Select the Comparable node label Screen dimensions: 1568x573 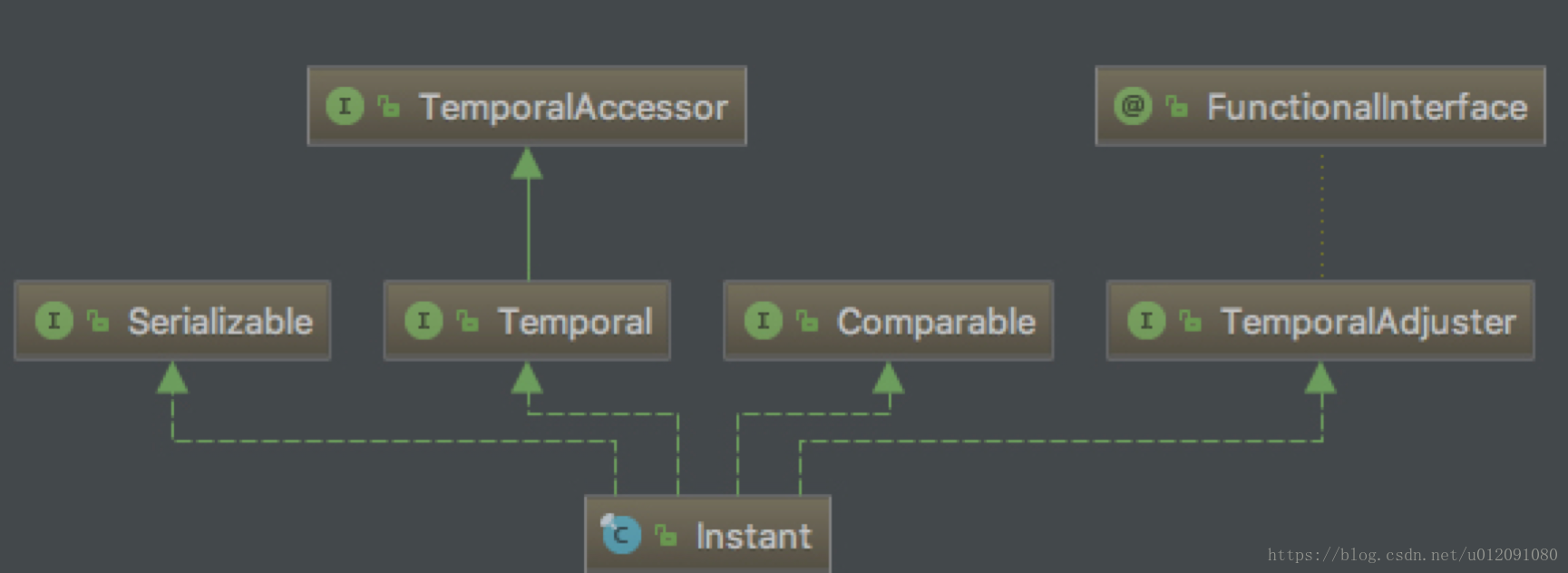tap(936, 321)
